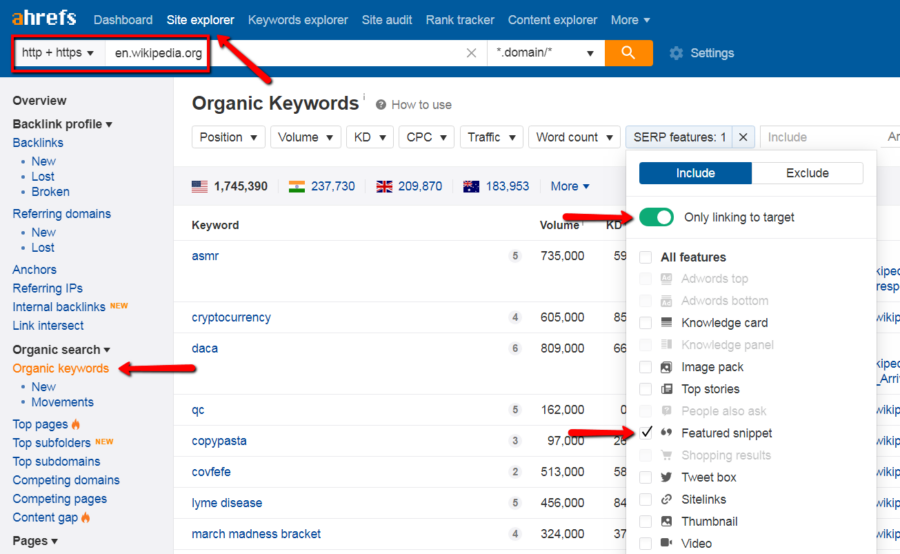This screenshot has height=554, width=900.
Task: Select the India flag country
Action: click(x=296, y=186)
